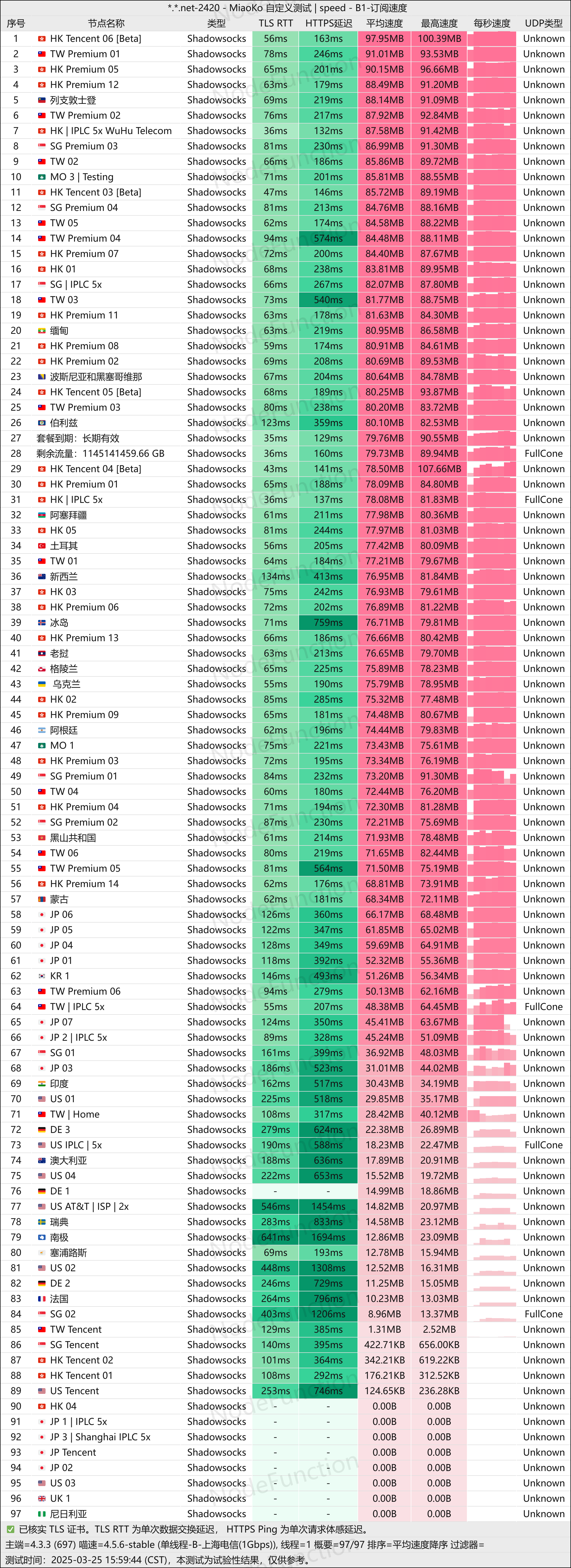The width and height of the screenshot is (571, 1568).
Task: Click the UK flag beside UK 1
Action: pyautogui.click(x=42, y=1499)
